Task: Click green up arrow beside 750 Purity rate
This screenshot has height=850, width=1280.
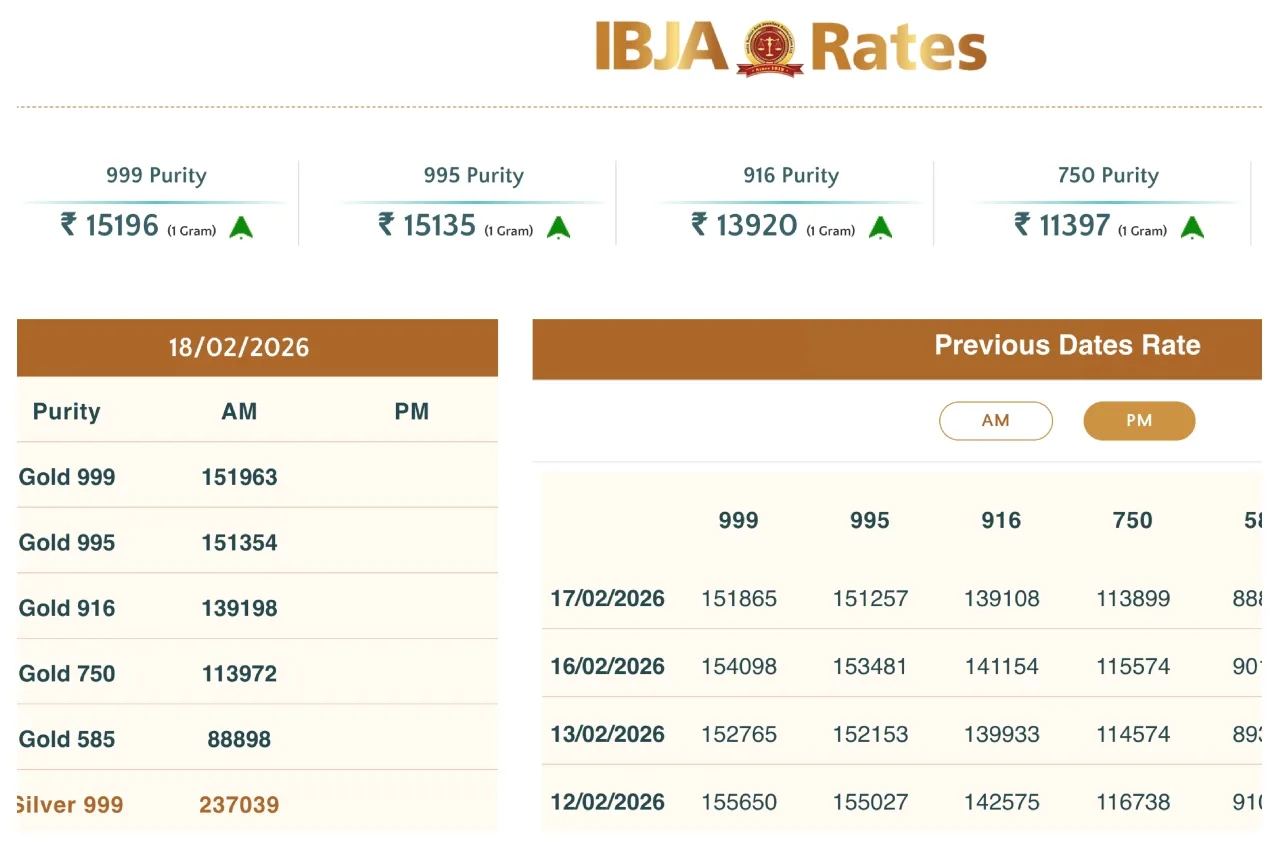Action: click(1192, 228)
